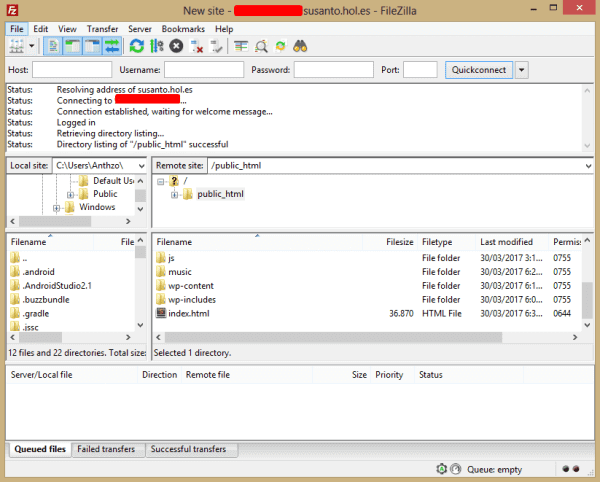Open the Server menu

tap(140, 29)
